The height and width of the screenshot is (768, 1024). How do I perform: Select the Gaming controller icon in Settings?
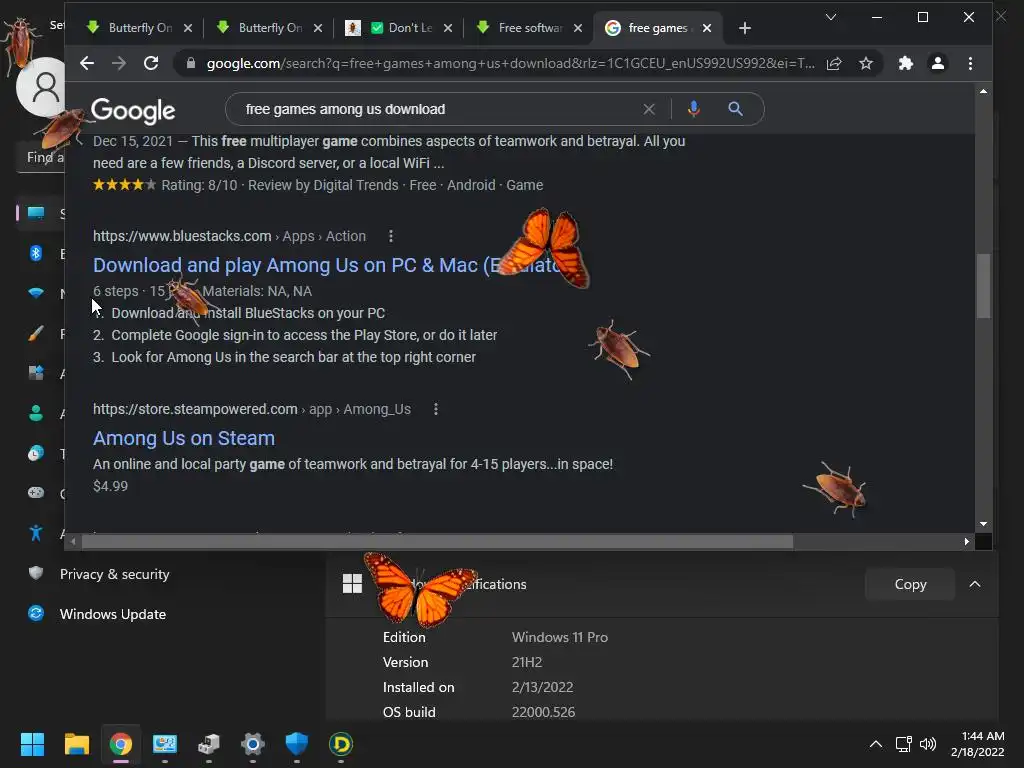click(x=36, y=493)
